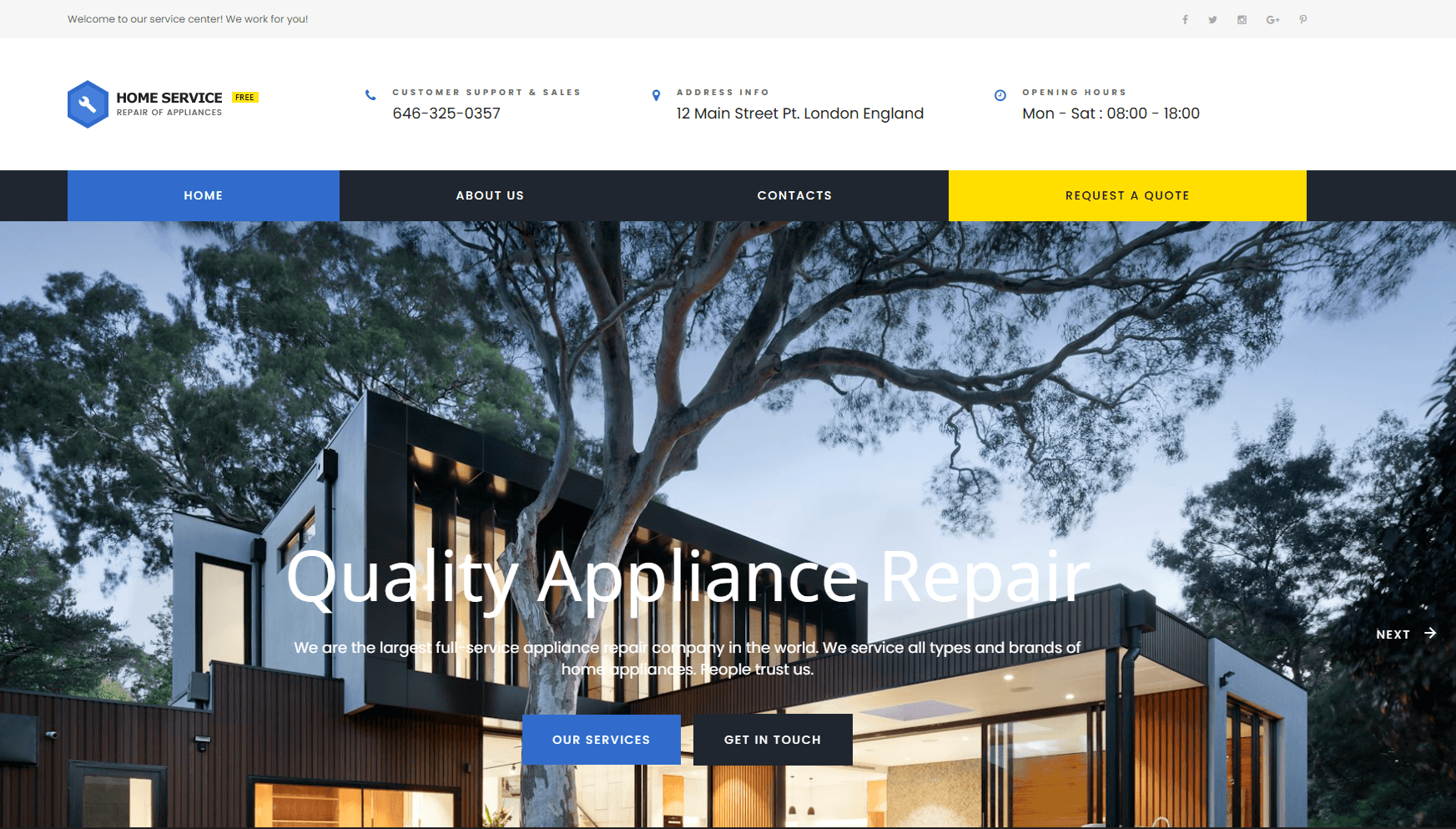Click the REPAIR OF APPLIANCES tagline
This screenshot has height=829, width=1456.
(x=169, y=113)
